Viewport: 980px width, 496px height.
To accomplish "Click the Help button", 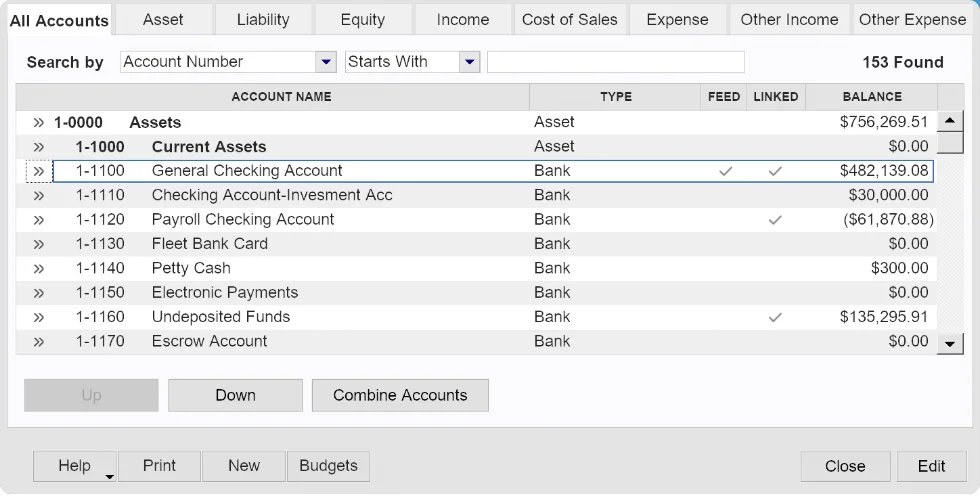I will click(74, 466).
